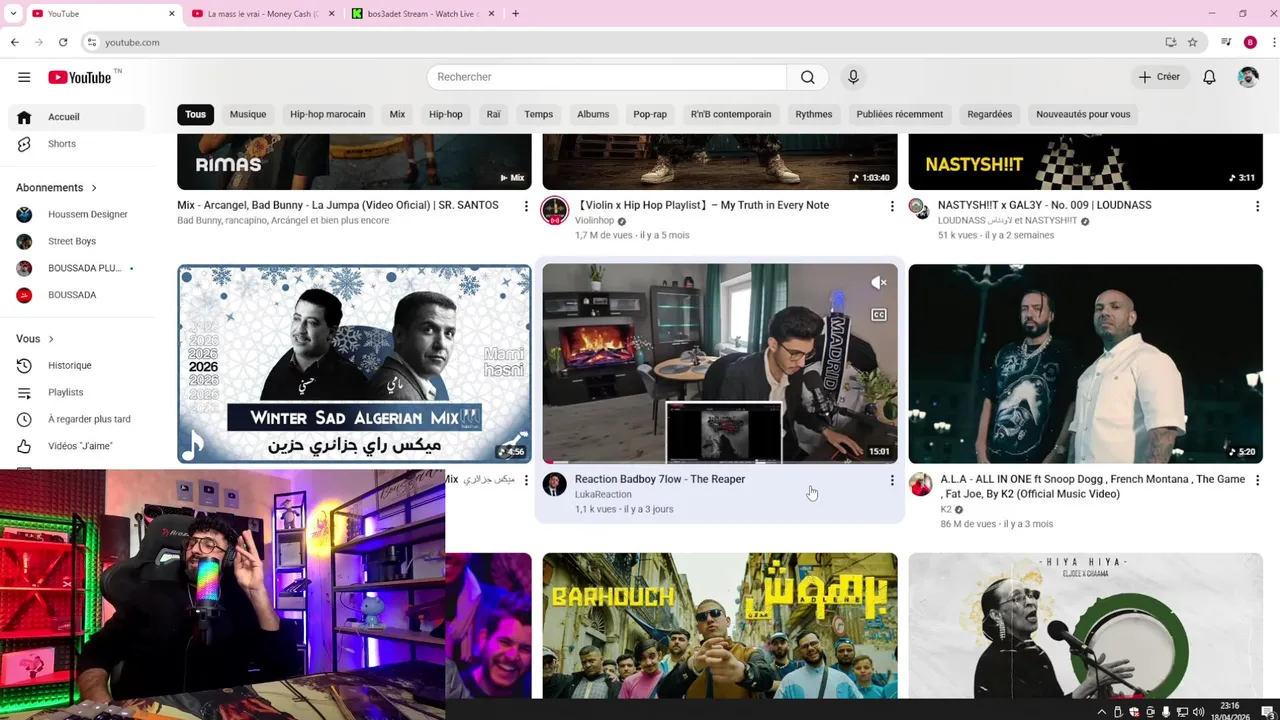Play the A.L.A - ALL IN ONE thumbnail
The image size is (1280, 720).
pyautogui.click(x=1085, y=364)
